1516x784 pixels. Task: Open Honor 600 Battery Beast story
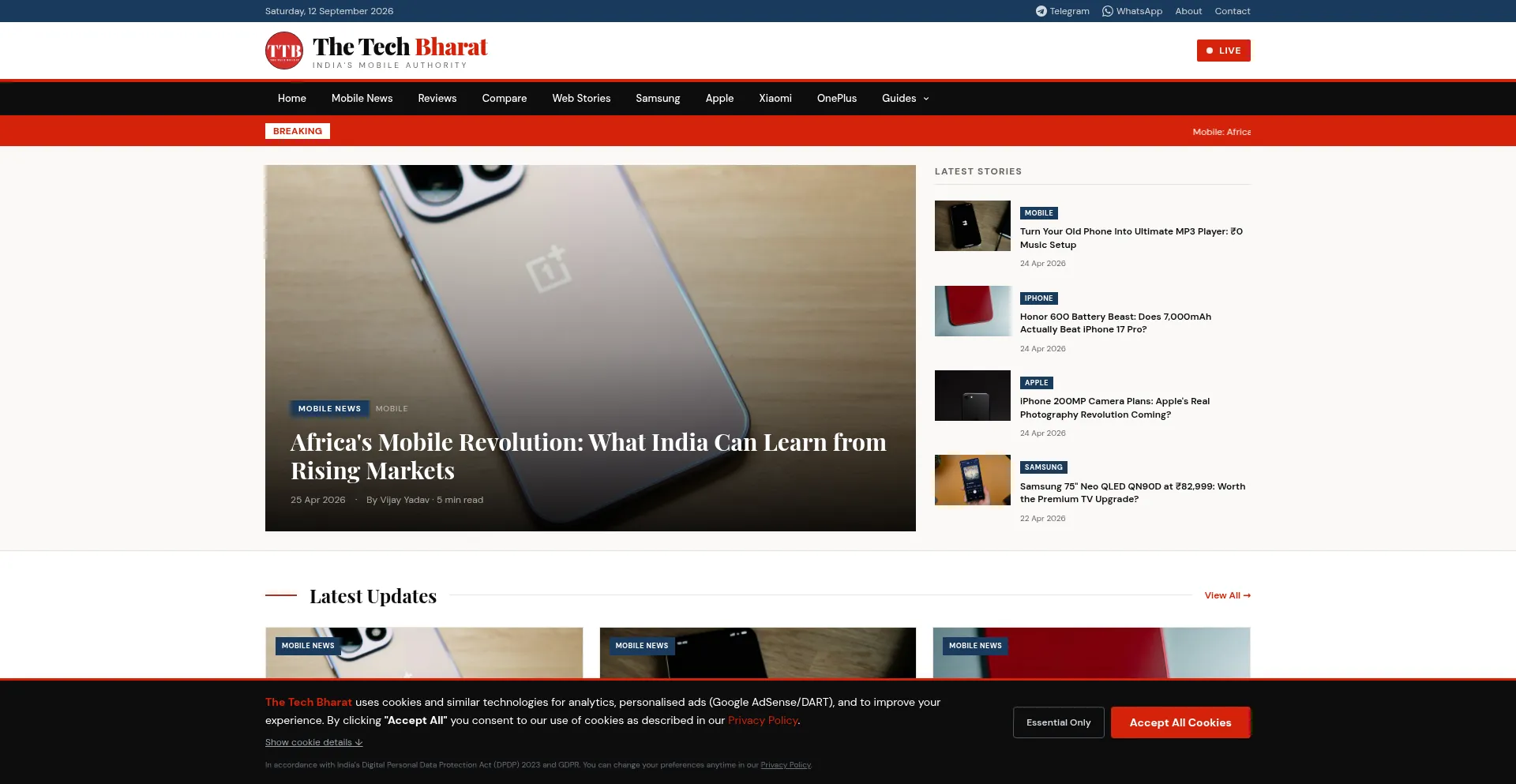point(1116,323)
